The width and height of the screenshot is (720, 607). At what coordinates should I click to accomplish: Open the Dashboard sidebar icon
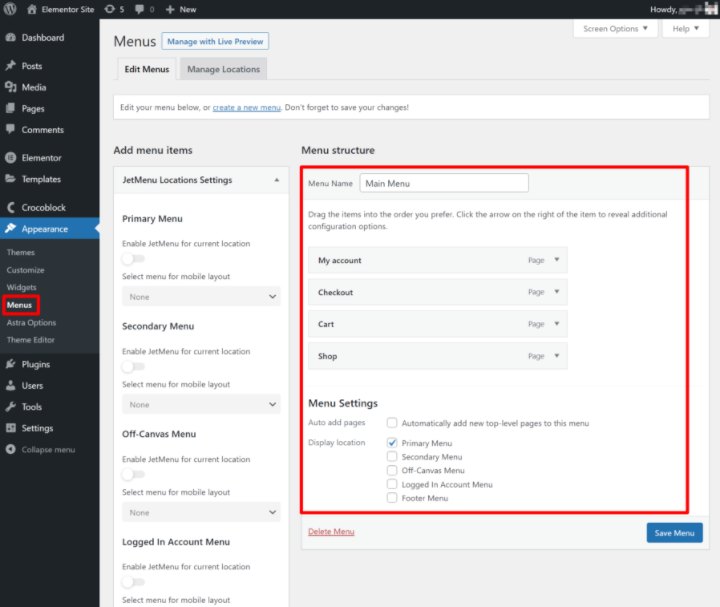coord(11,38)
